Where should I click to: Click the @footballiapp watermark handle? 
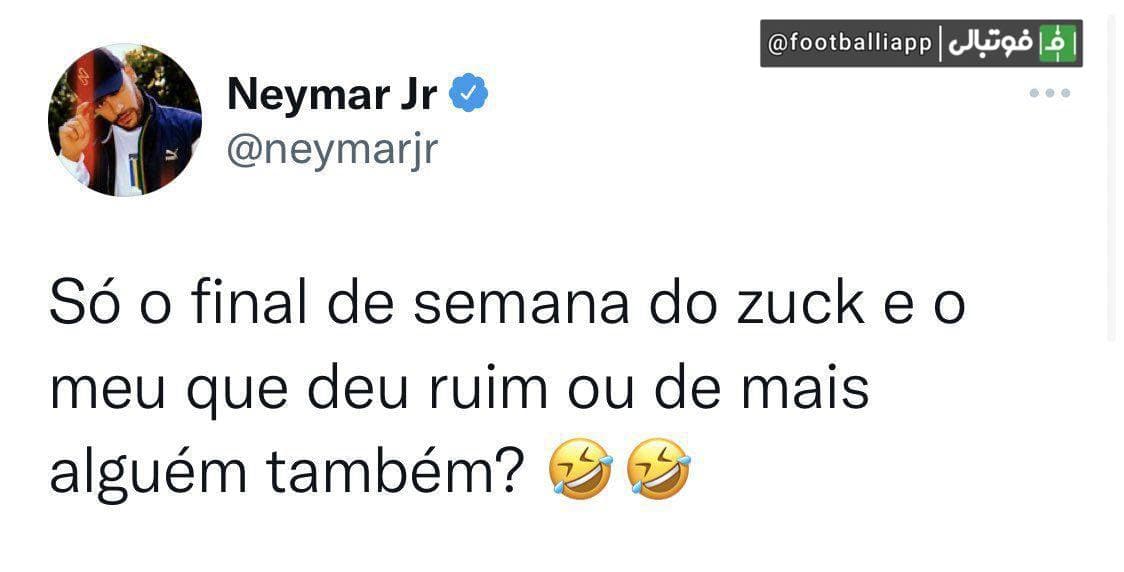coord(849,43)
